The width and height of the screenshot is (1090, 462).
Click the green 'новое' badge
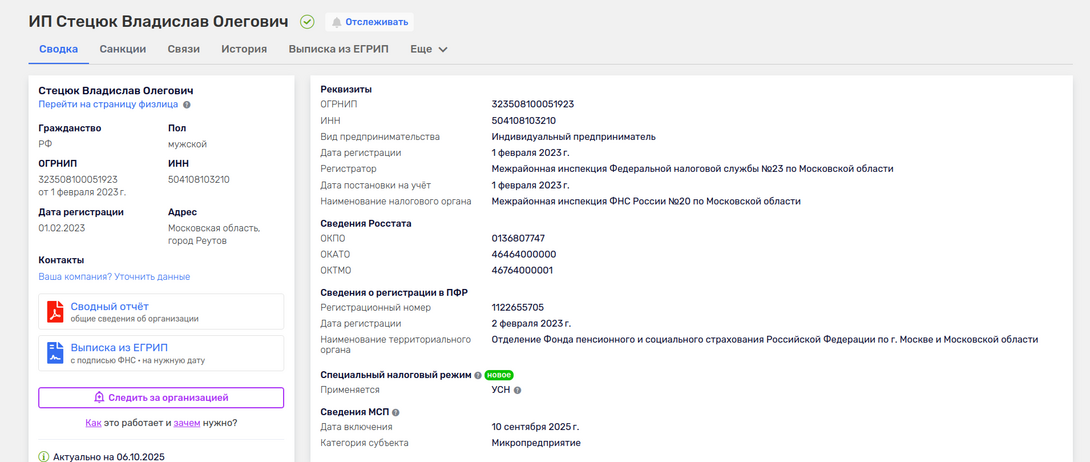[x=499, y=375]
